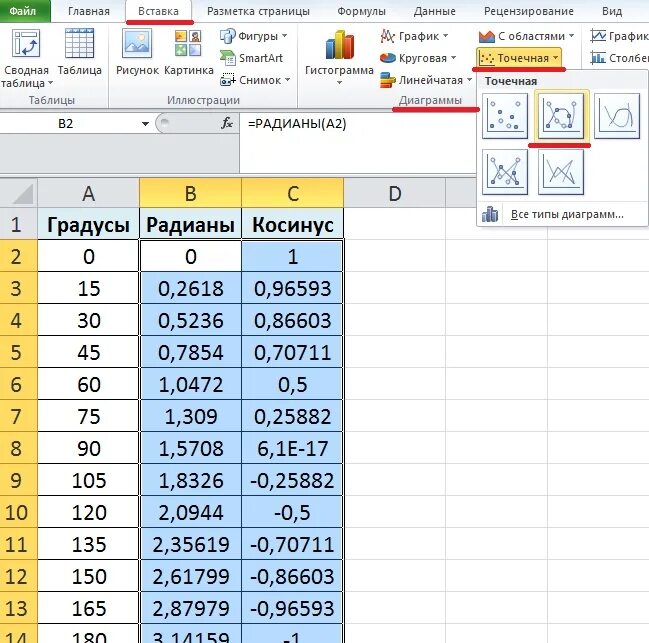Click cell containing -0,96593
Image resolution: width=649 pixels, height=643 pixels.
pyautogui.click(x=293, y=608)
